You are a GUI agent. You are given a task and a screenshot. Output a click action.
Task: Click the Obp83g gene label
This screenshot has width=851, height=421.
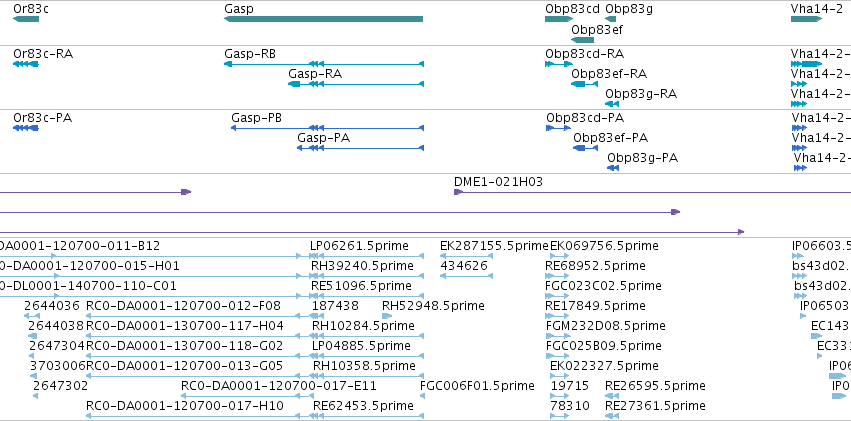point(629,9)
